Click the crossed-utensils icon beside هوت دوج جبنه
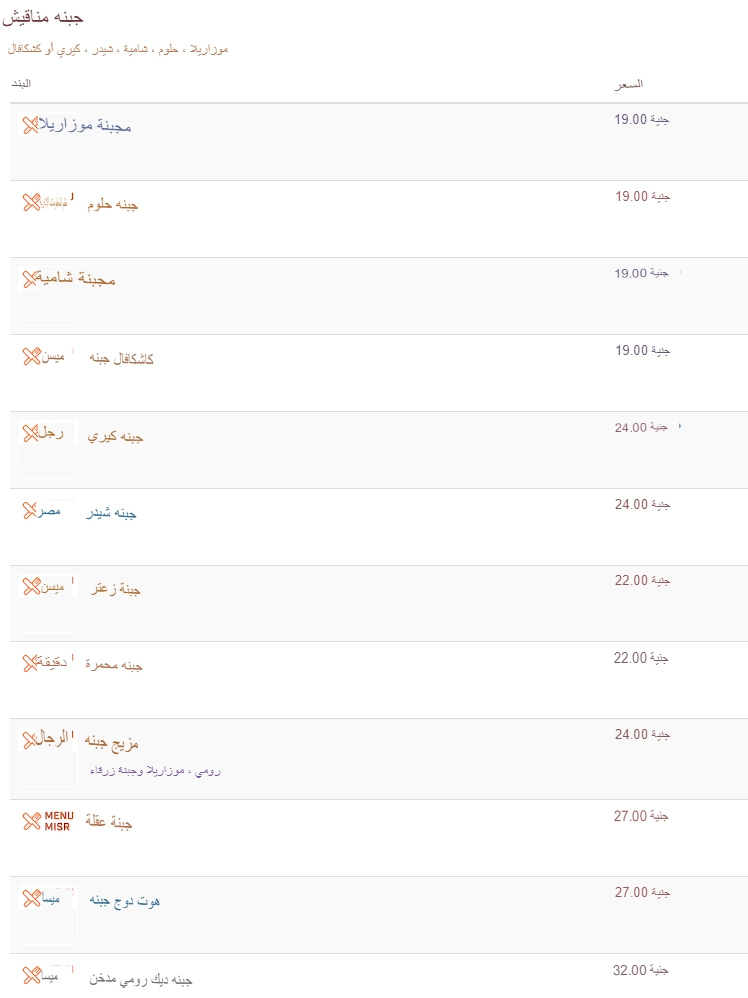Viewport: 748px width, 998px height. [32, 898]
